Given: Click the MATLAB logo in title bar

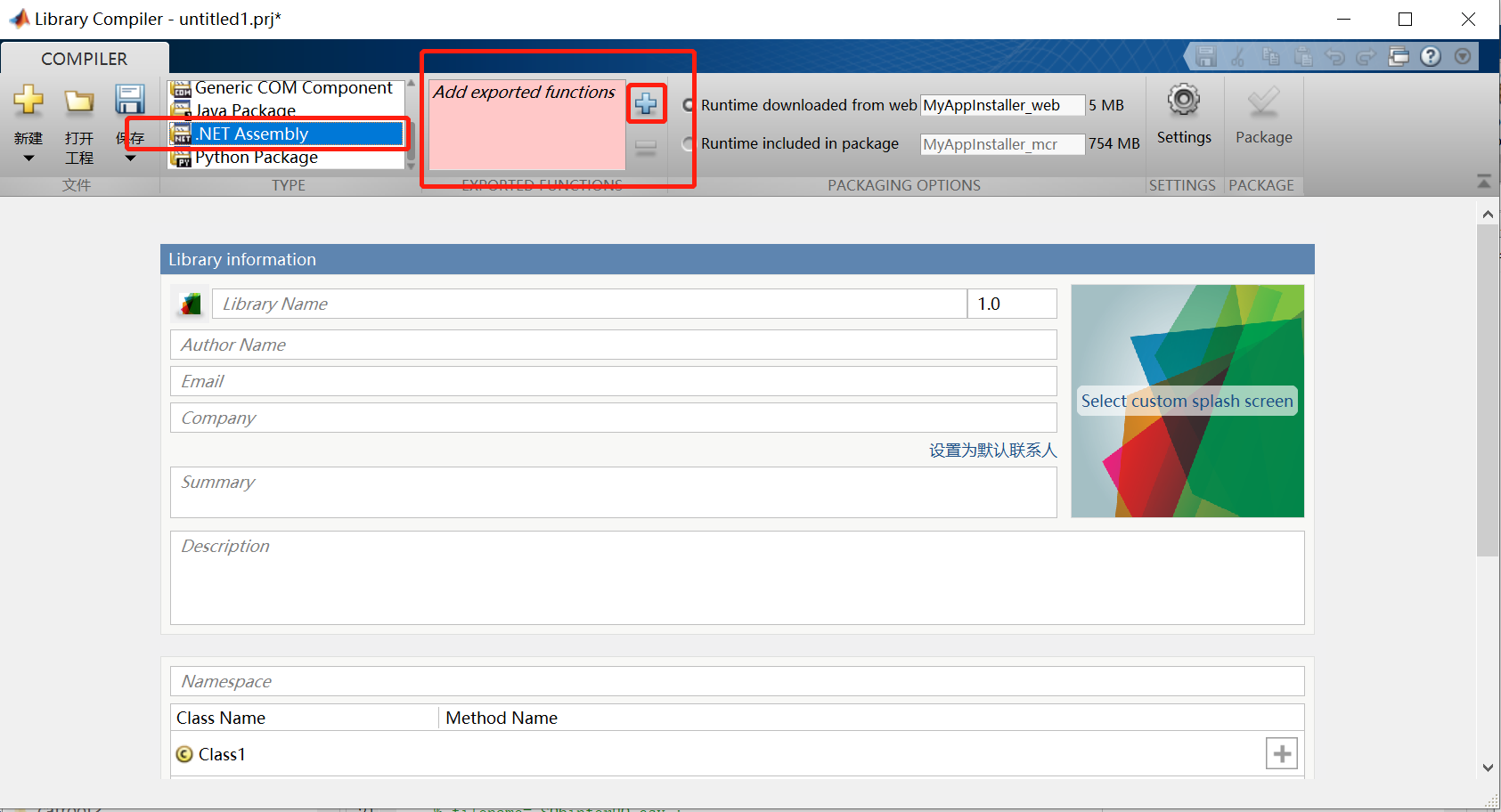Looking at the screenshot, I should (x=19, y=18).
